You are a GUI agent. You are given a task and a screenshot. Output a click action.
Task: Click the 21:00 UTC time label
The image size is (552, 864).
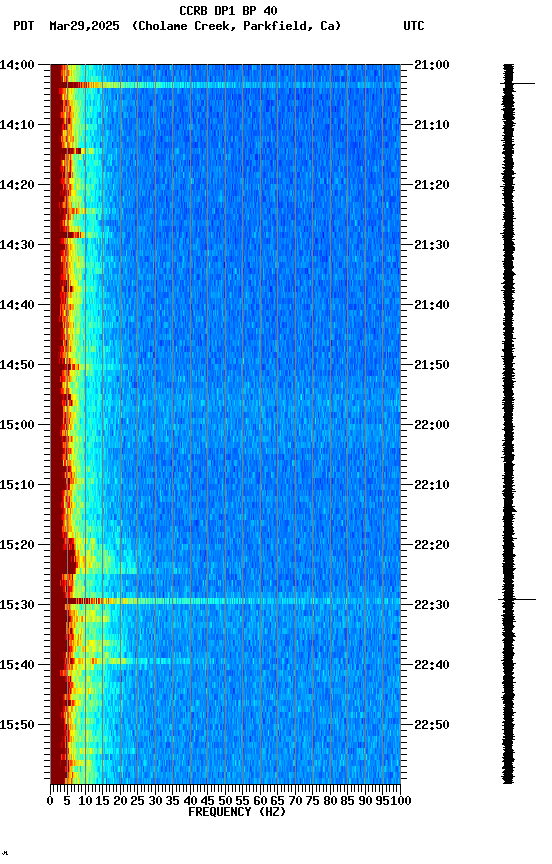point(432,65)
